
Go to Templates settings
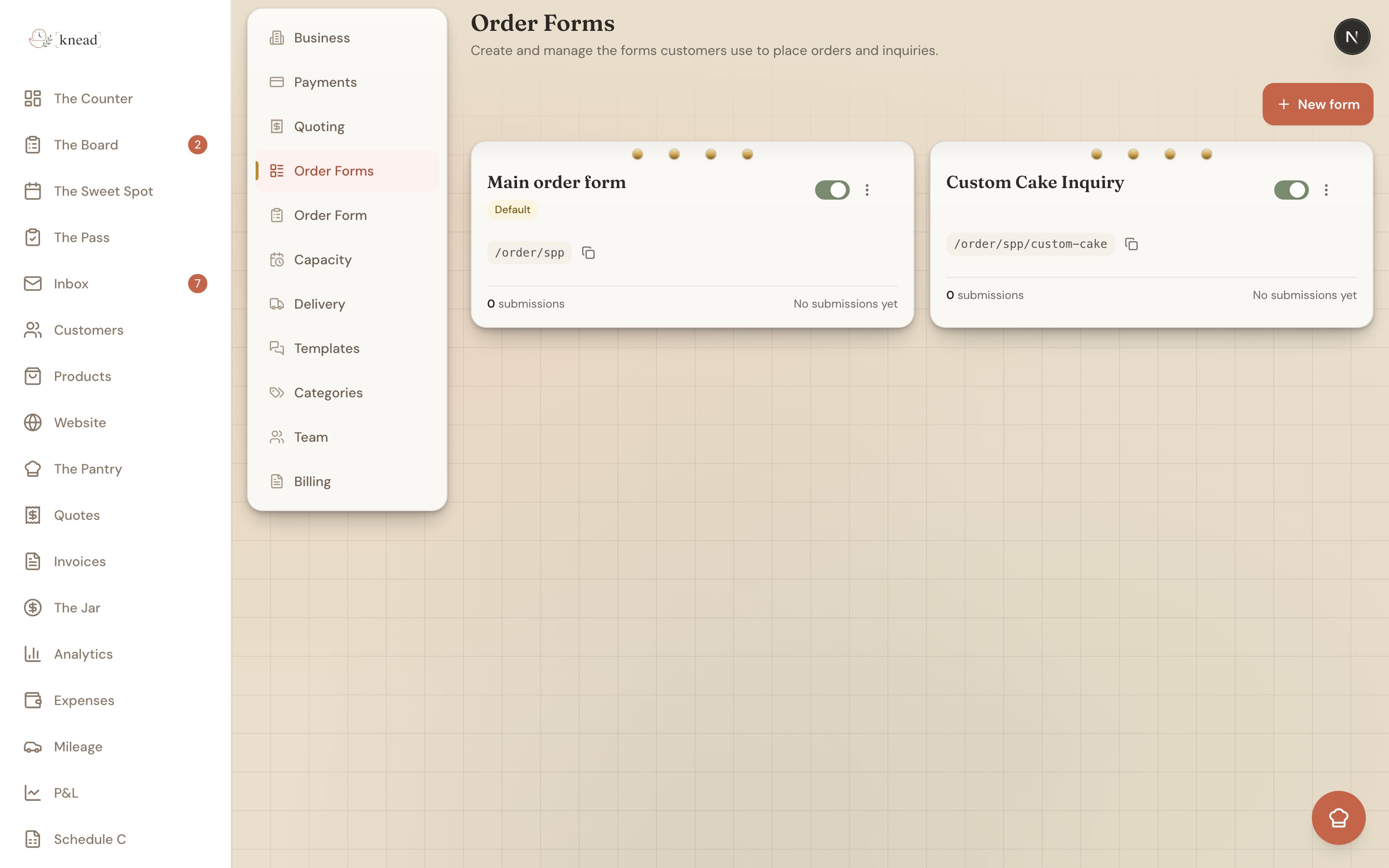point(347,349)
